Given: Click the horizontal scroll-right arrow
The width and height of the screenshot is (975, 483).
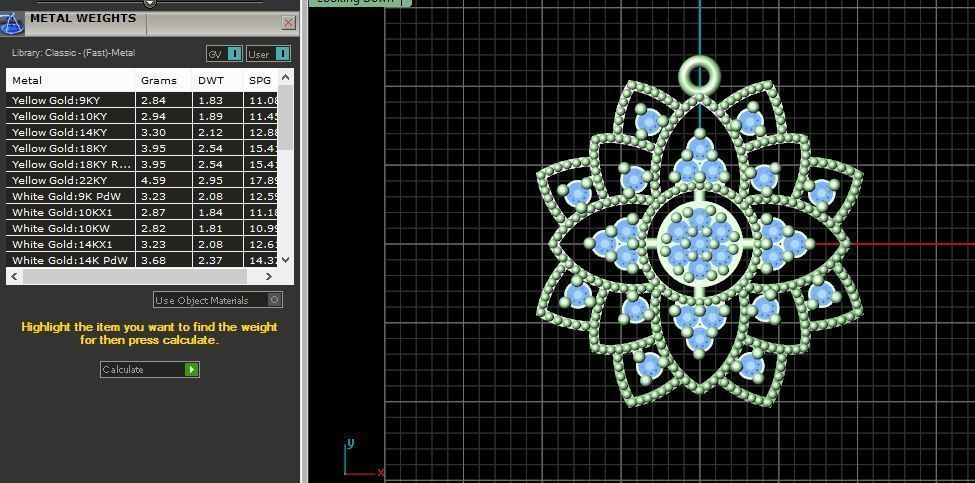Looking at the screenshot, I should (269, 277).
